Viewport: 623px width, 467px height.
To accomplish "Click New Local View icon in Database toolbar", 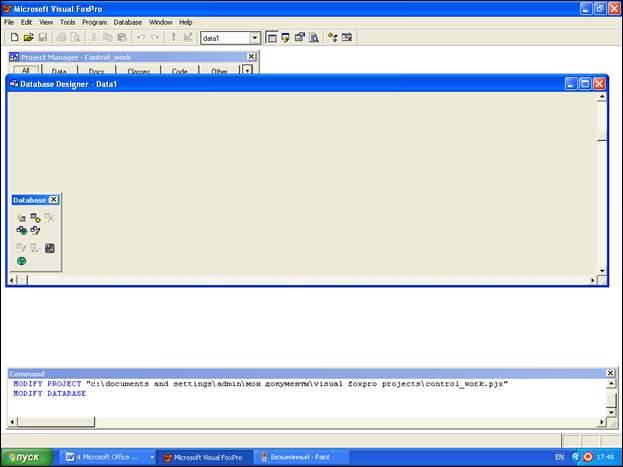I will coord(35,231).
